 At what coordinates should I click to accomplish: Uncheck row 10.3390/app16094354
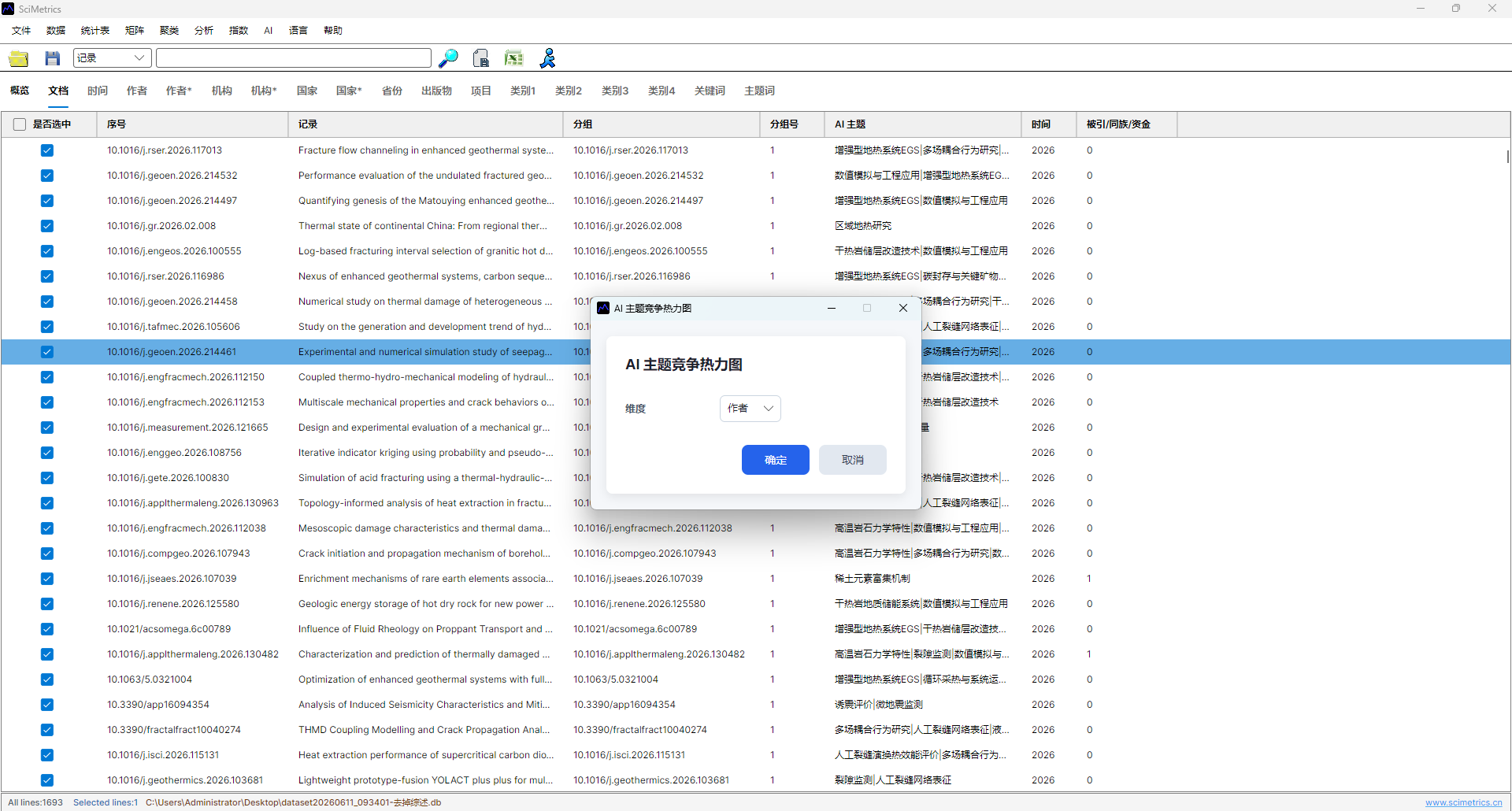(x=47, y=705)
